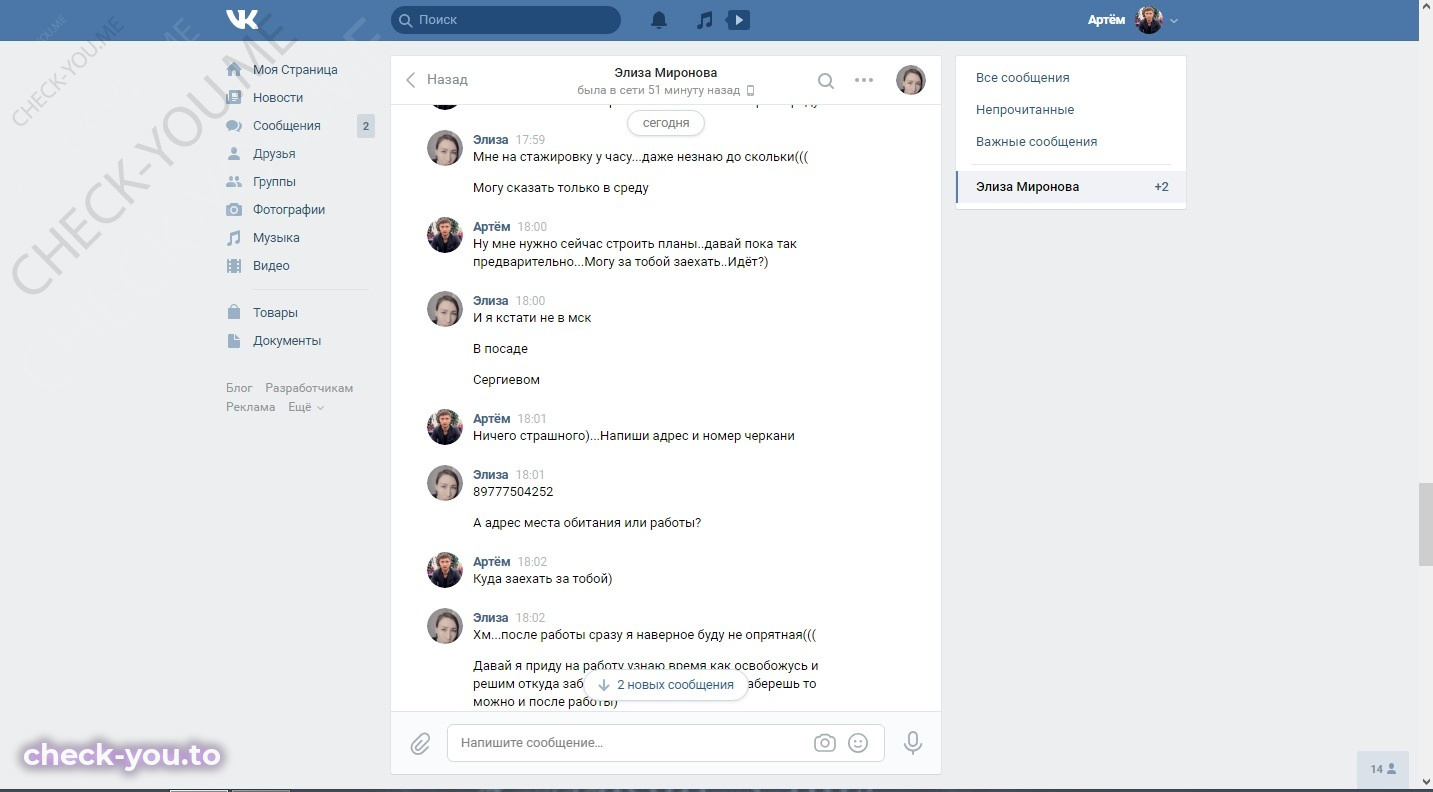Go back with the Назад button
The width and height of the screenshot is (1433, 792).
[x=436, y=80]
